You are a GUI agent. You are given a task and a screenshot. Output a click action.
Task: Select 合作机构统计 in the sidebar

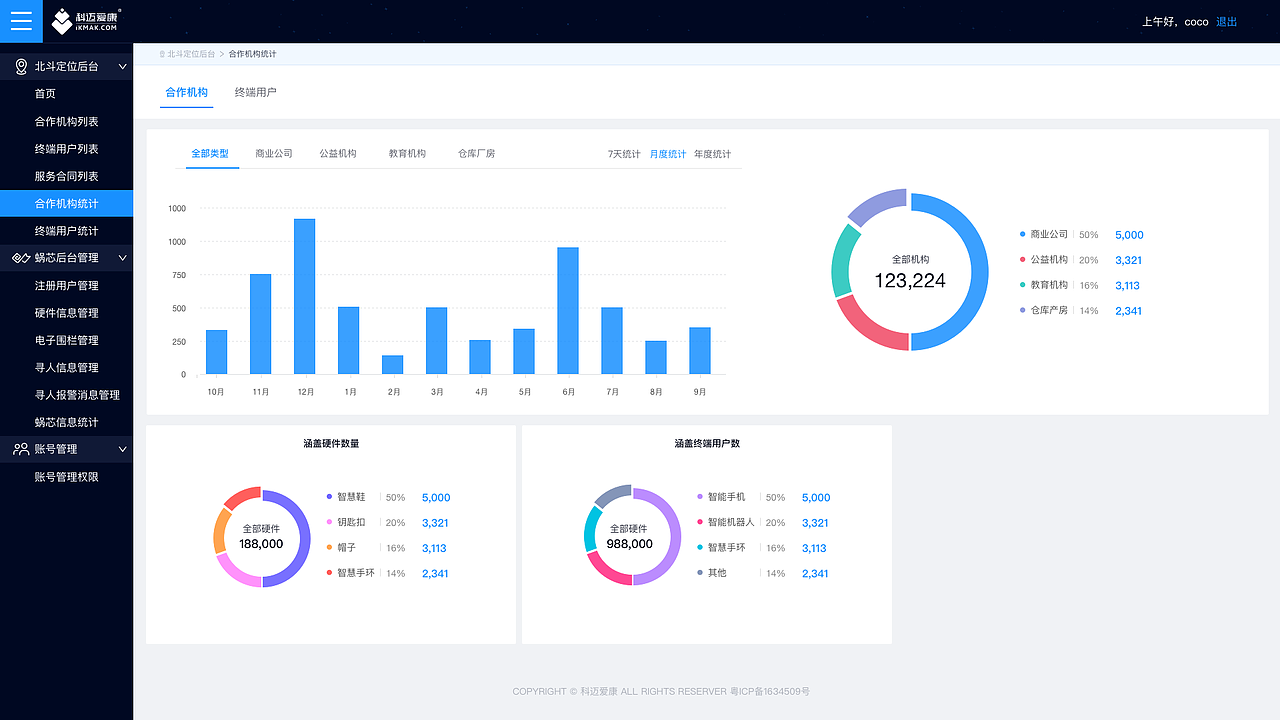66,204
